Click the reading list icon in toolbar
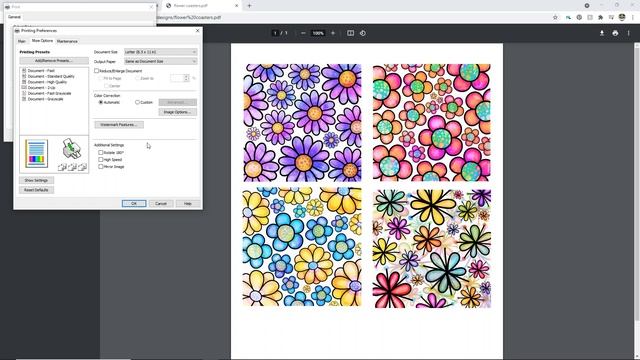 (611, 18)
